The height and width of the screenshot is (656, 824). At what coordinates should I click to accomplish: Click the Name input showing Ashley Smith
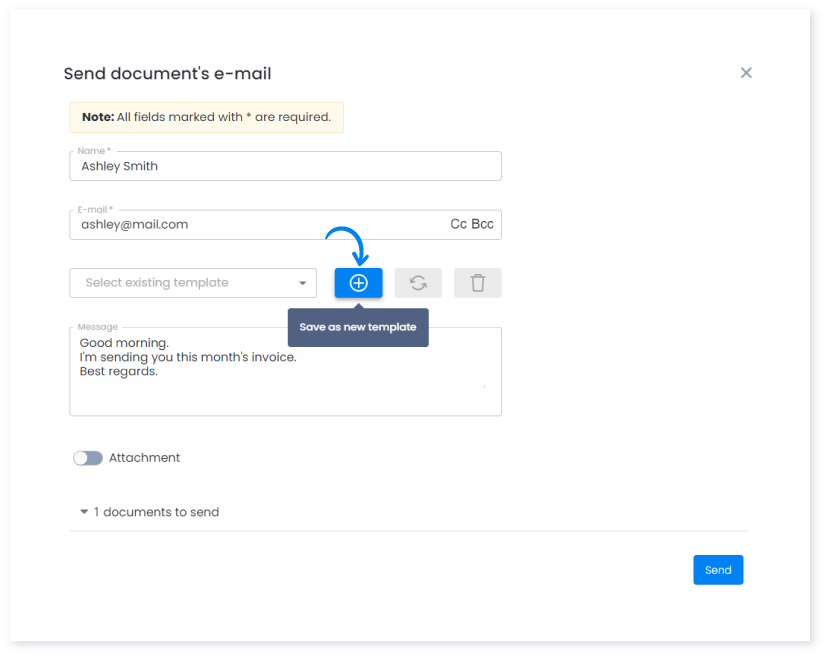285,166
